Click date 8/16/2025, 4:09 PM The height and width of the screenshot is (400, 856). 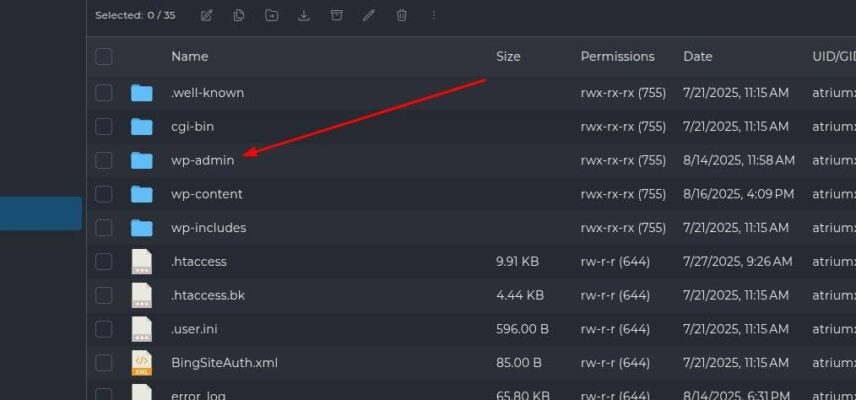[739, 194]
